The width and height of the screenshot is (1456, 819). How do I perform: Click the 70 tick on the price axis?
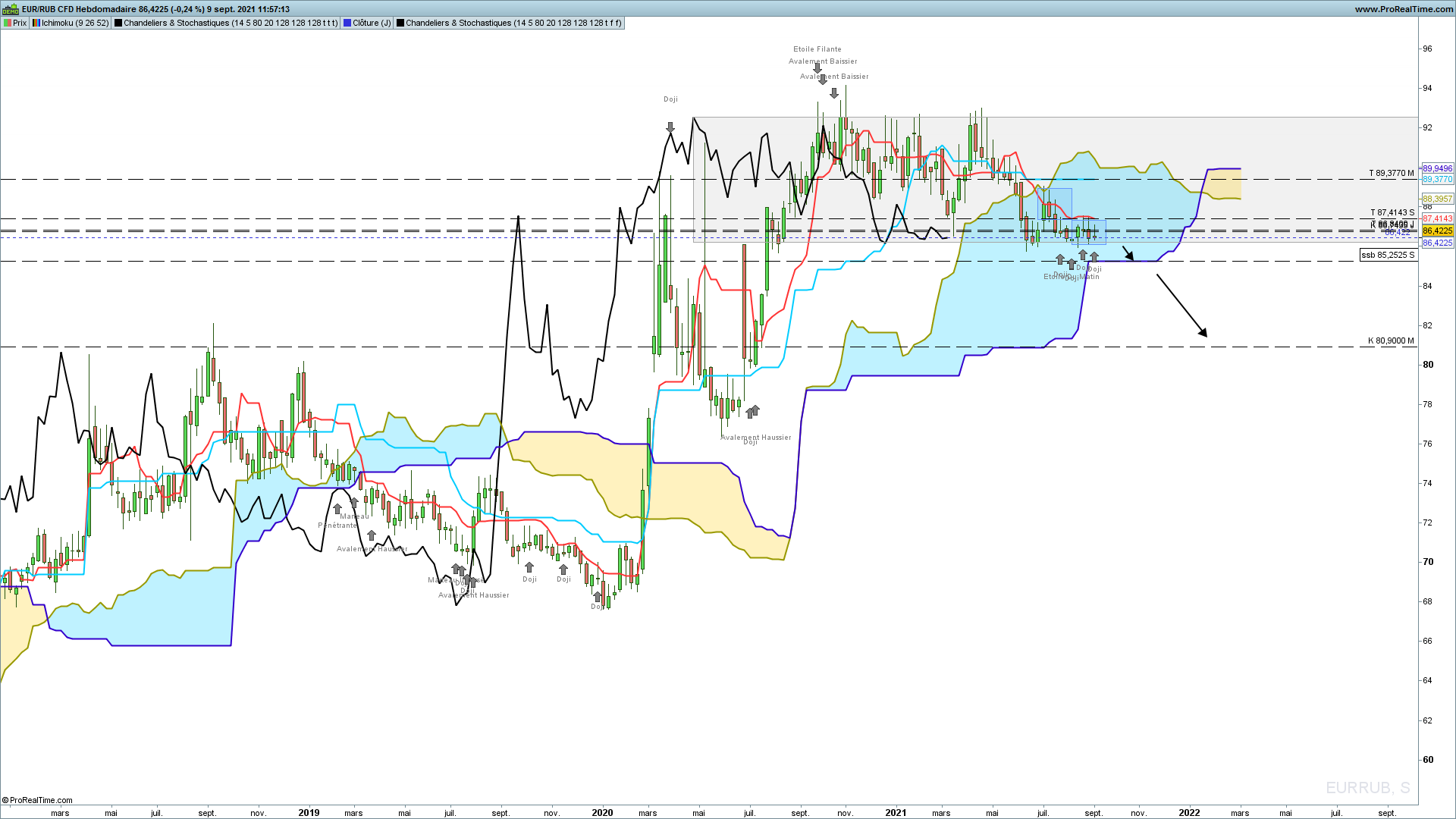pyautogui.click(x=1428, y=562)
